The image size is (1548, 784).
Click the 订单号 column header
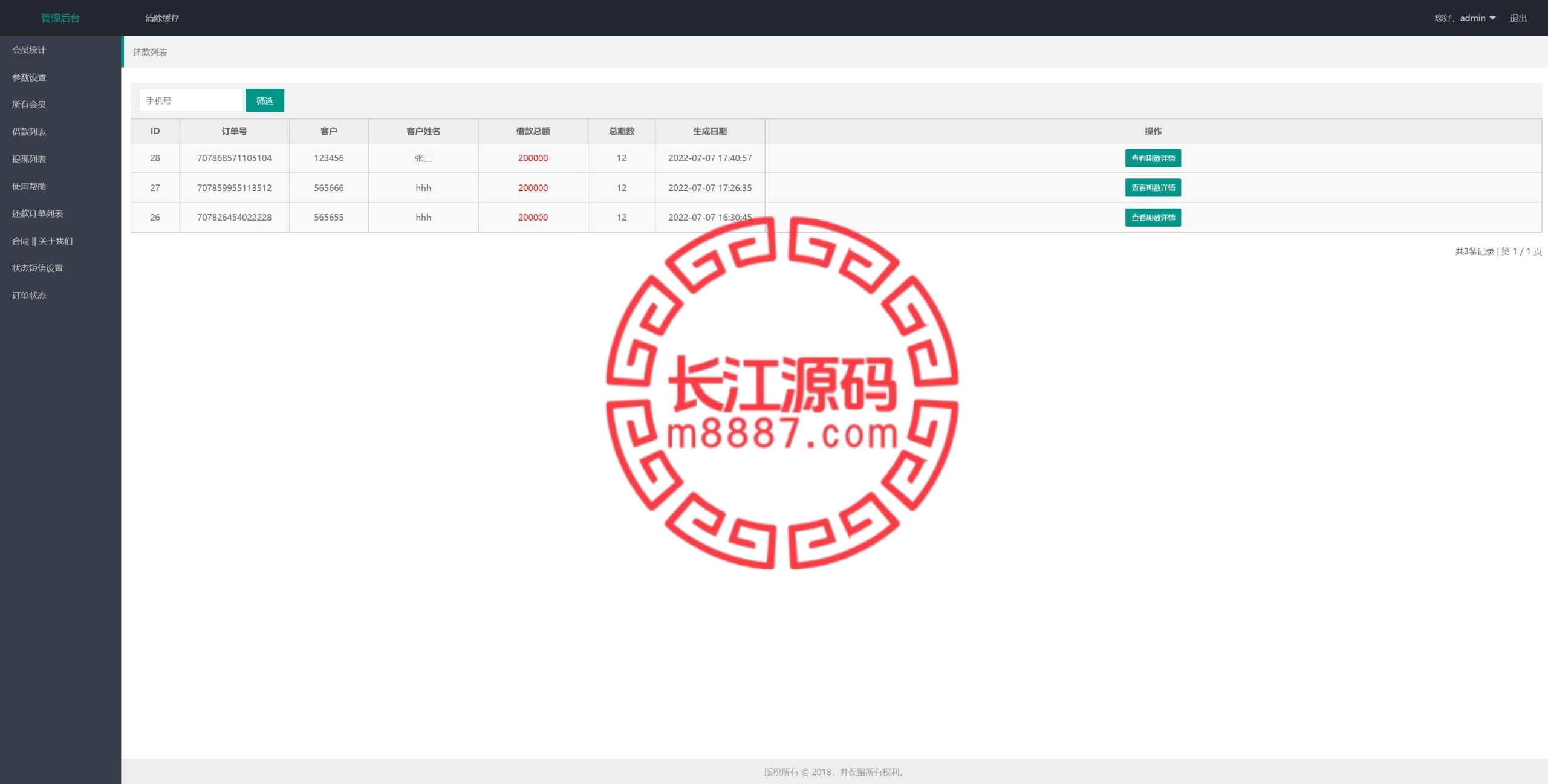click(x=234, y=131)
